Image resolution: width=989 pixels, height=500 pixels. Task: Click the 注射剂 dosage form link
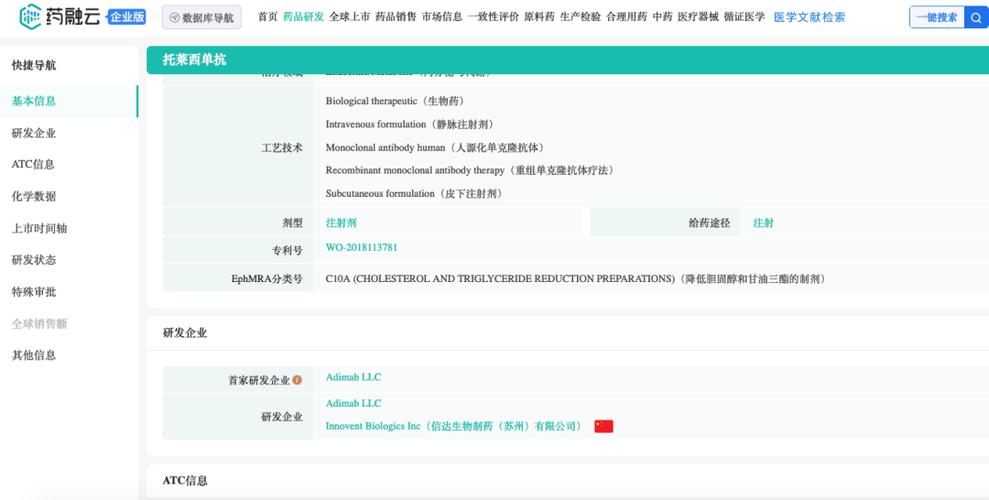pyautogui.click(x=341, y=223)
